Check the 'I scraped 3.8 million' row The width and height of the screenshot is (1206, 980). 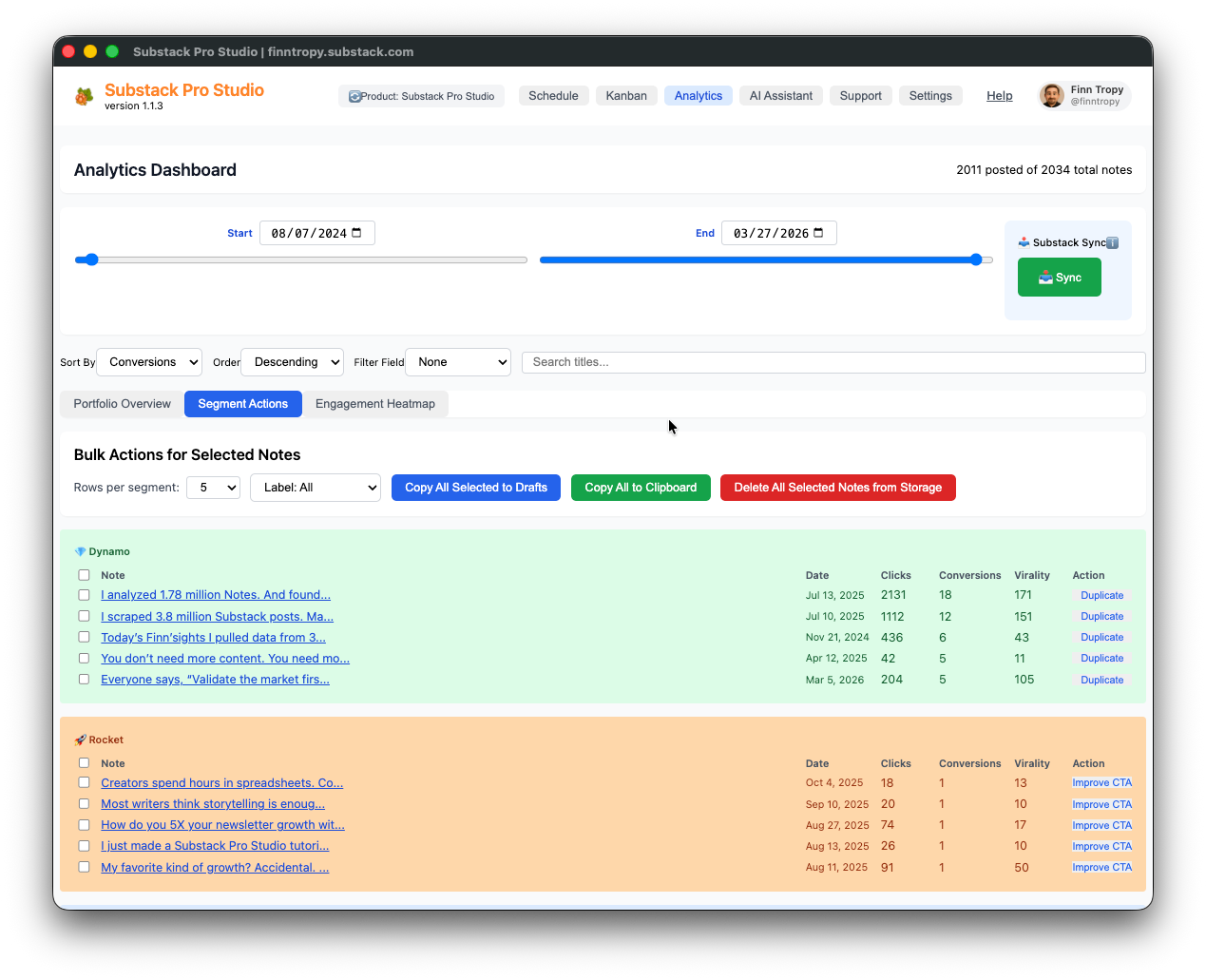click(x=84, y=616)
